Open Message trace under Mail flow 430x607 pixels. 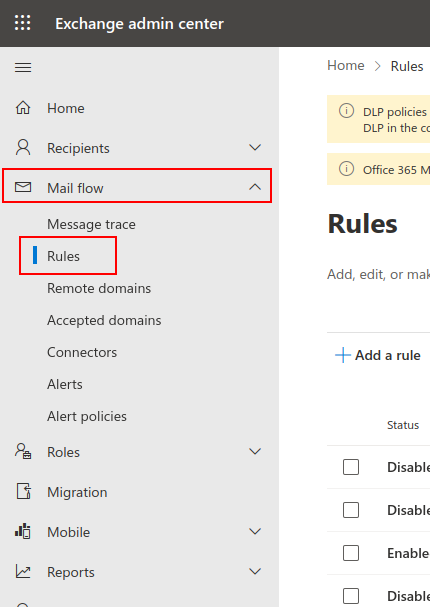91,224
